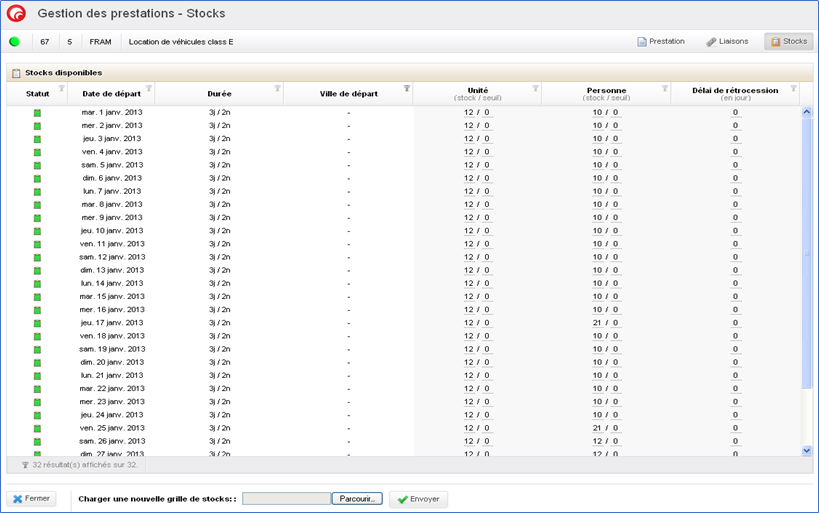This screenshot has width=819, height=513.
Task: Switch to the Liaisons tab
Action: point(727,42)
